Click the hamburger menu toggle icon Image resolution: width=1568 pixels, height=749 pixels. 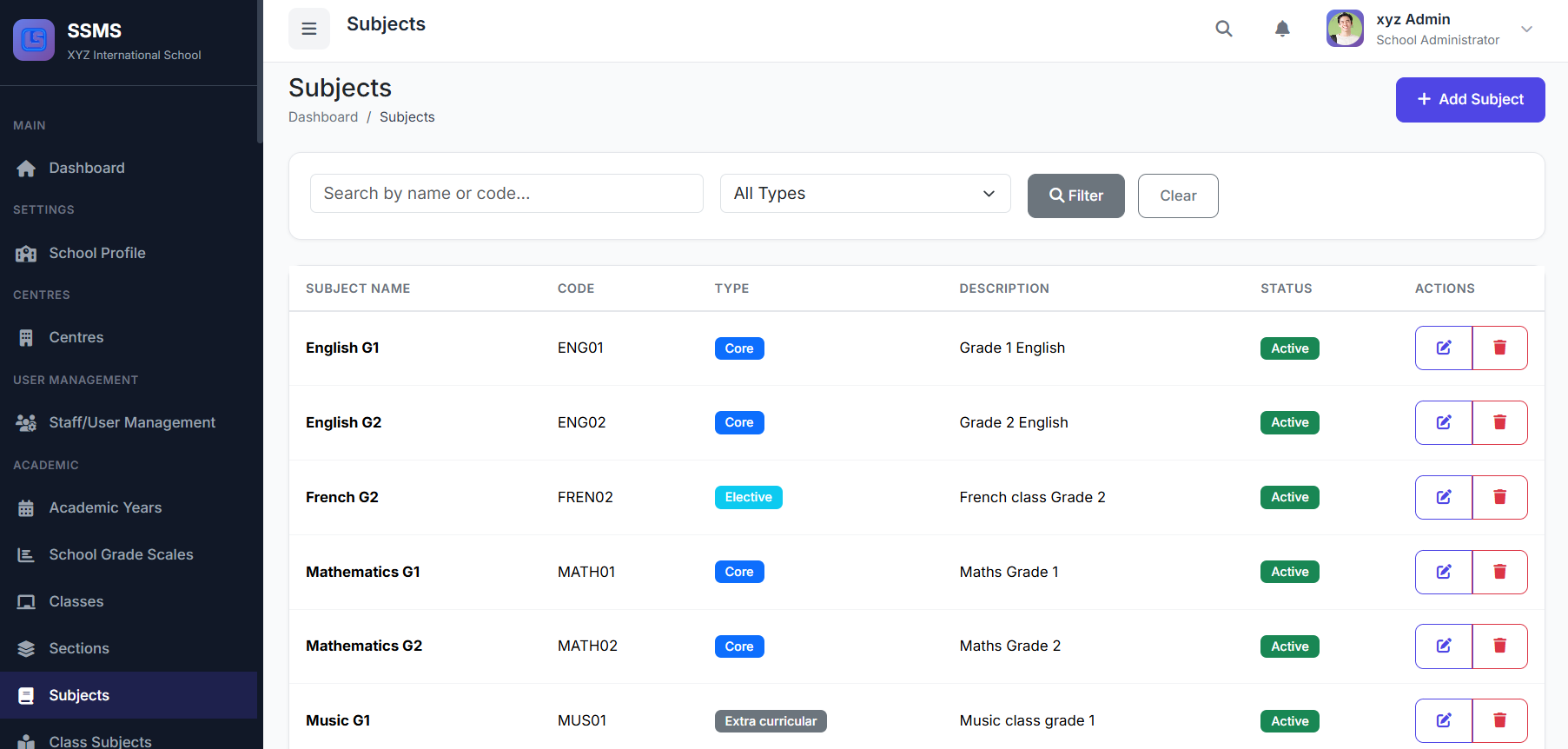point(308,29)
